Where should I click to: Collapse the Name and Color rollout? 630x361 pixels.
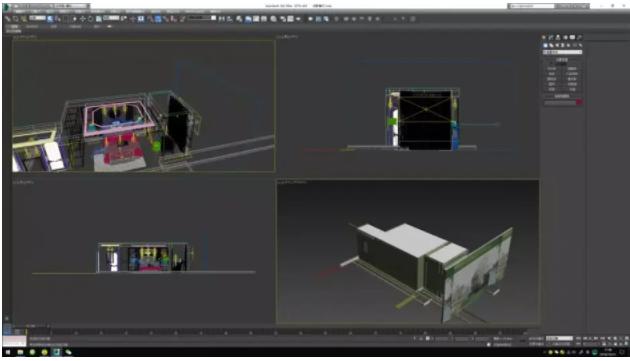[562, 96]
